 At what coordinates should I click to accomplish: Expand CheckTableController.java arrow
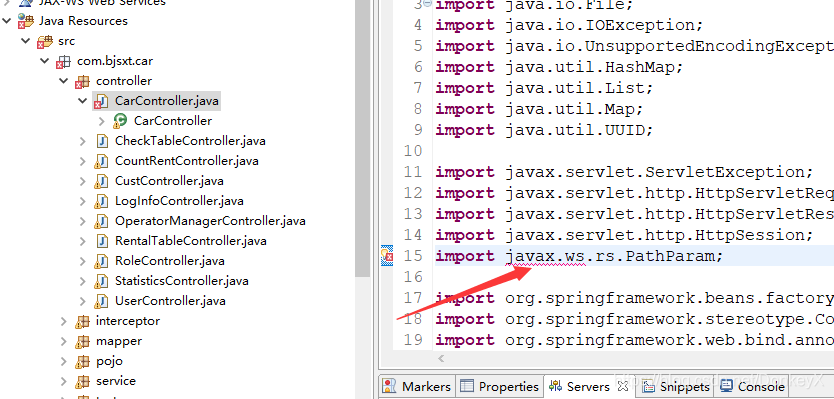[x=82, y=141]
